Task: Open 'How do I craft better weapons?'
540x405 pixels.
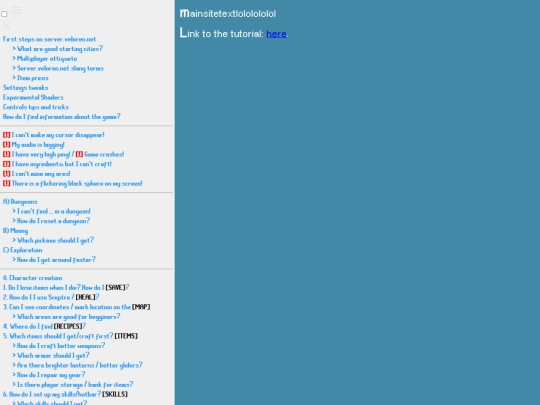Action: click(59, 345)
